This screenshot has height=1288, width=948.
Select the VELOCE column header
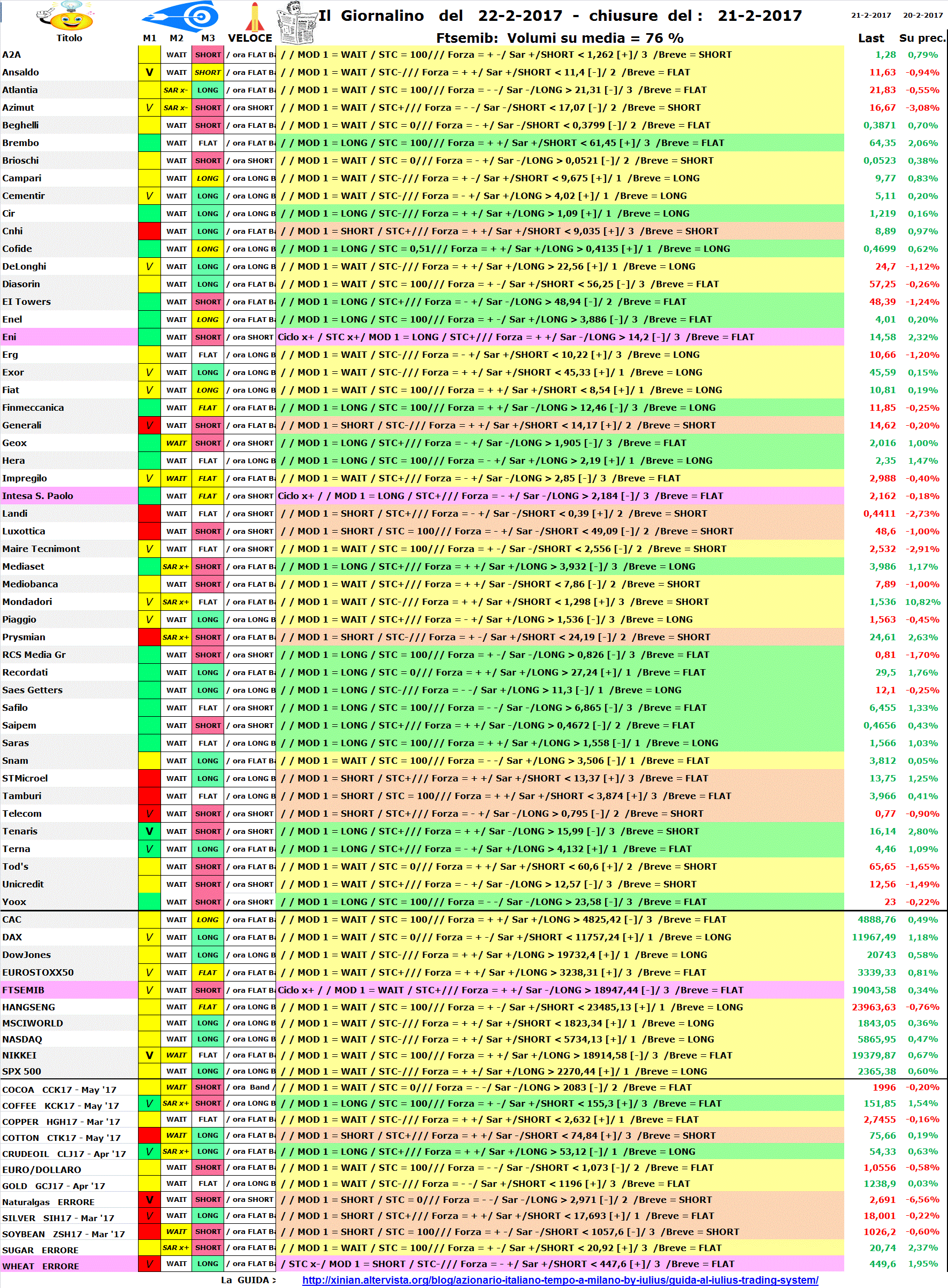point(250,38)
